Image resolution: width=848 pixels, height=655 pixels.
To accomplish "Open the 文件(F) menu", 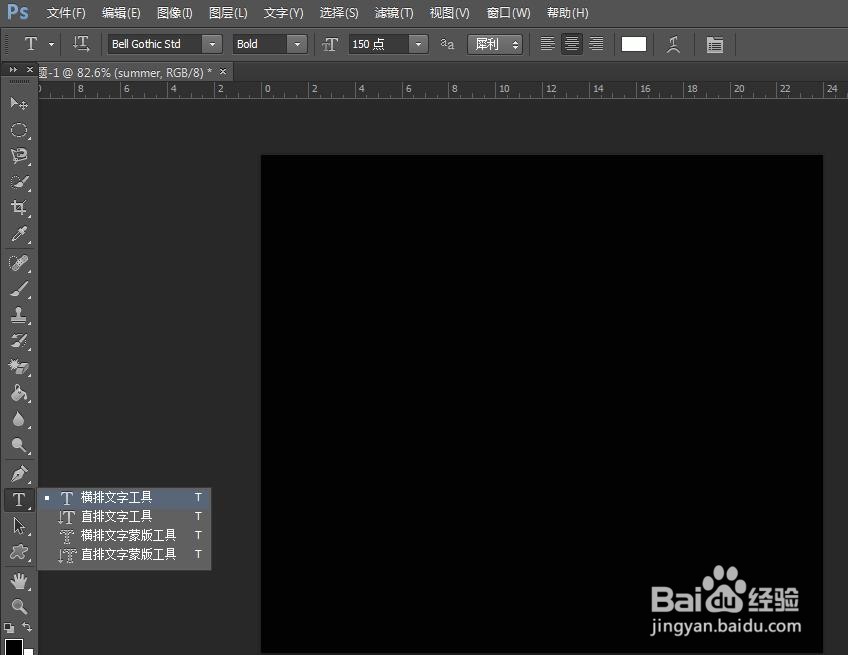I will [66, 13].
